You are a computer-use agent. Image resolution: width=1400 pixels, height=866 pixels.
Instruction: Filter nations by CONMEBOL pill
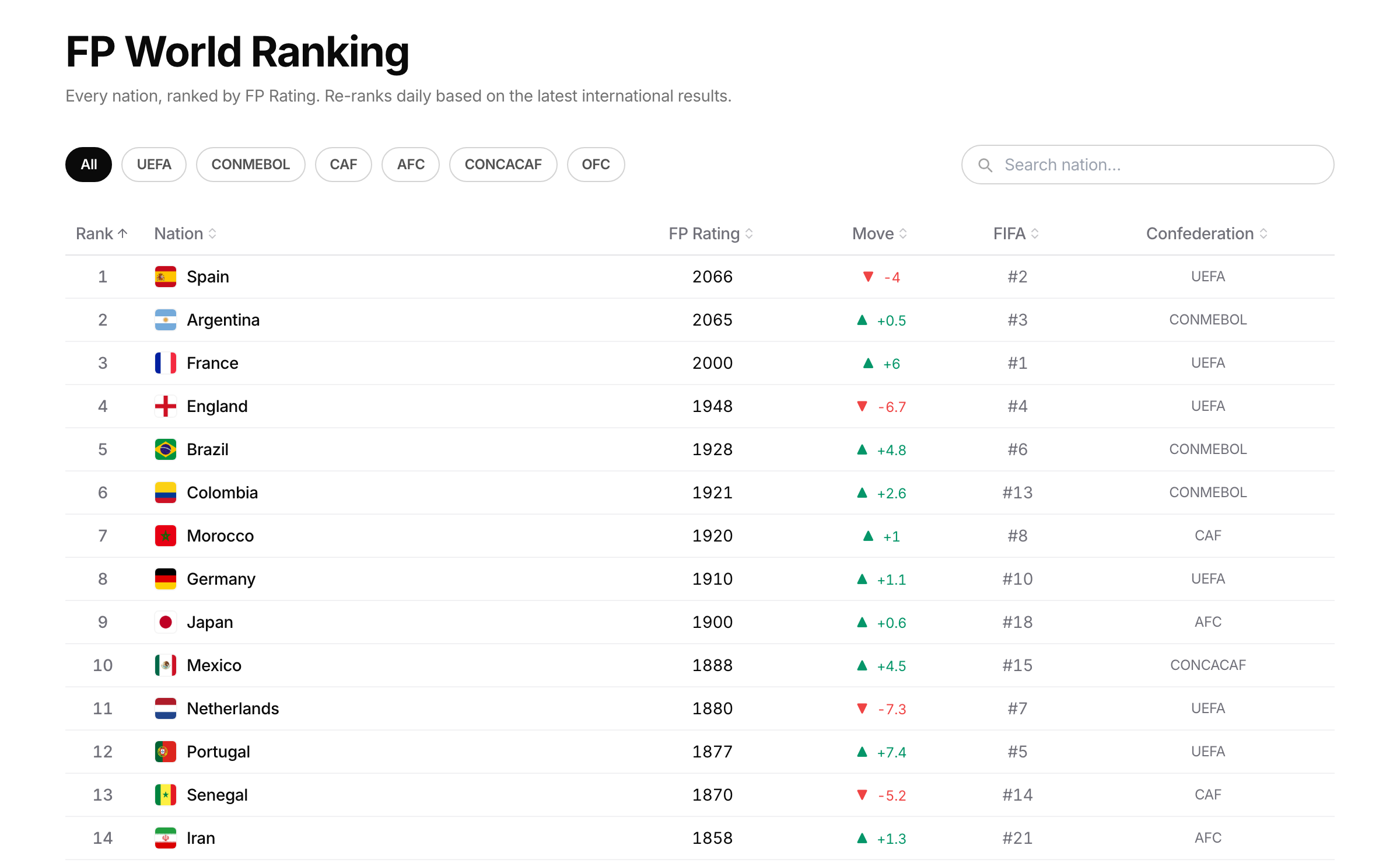coord(251,165)
